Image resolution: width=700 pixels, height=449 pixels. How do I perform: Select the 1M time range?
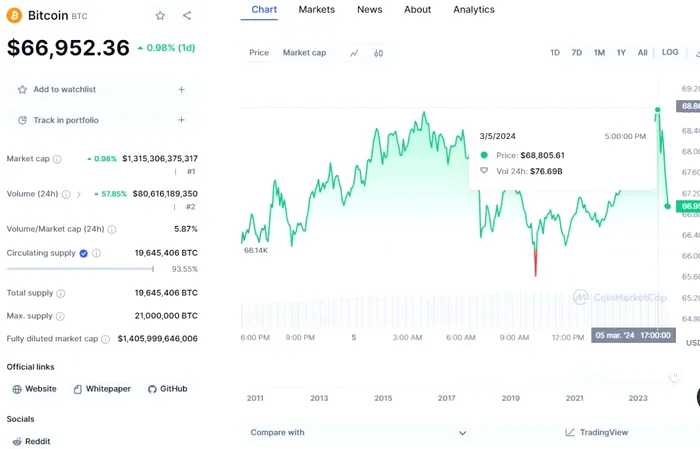[600, 53]
